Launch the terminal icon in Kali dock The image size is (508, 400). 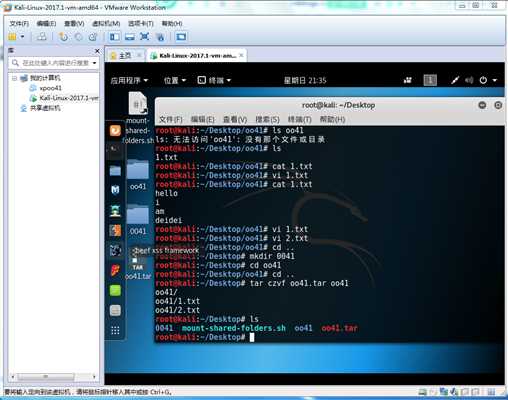(115, 149)
